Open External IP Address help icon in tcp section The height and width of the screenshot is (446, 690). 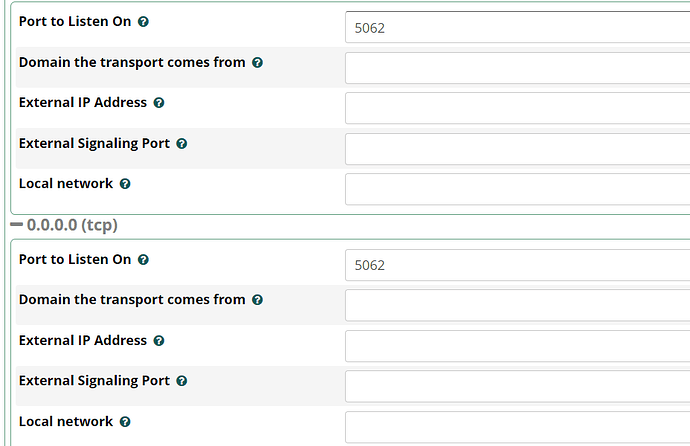click(159, 341)
